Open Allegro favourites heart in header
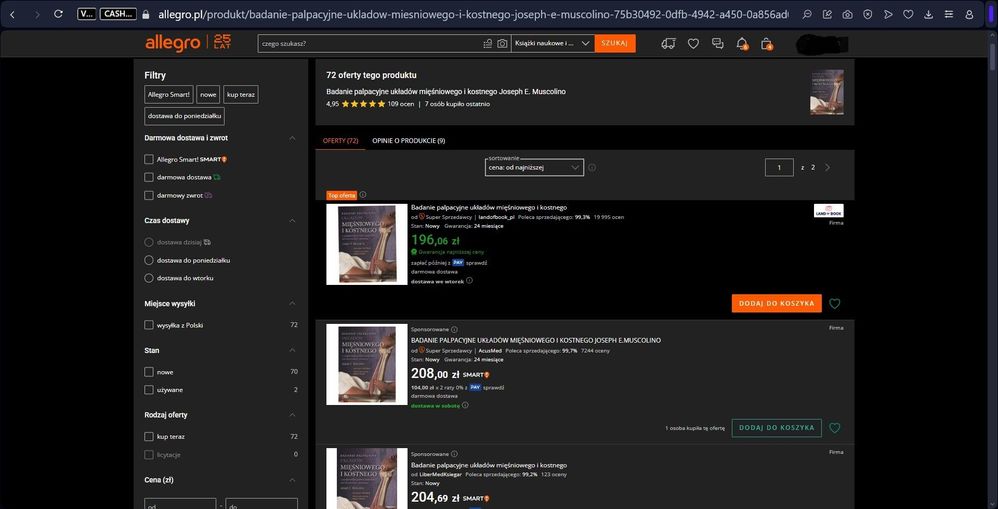Screen dimensions: 998x509 693,43
